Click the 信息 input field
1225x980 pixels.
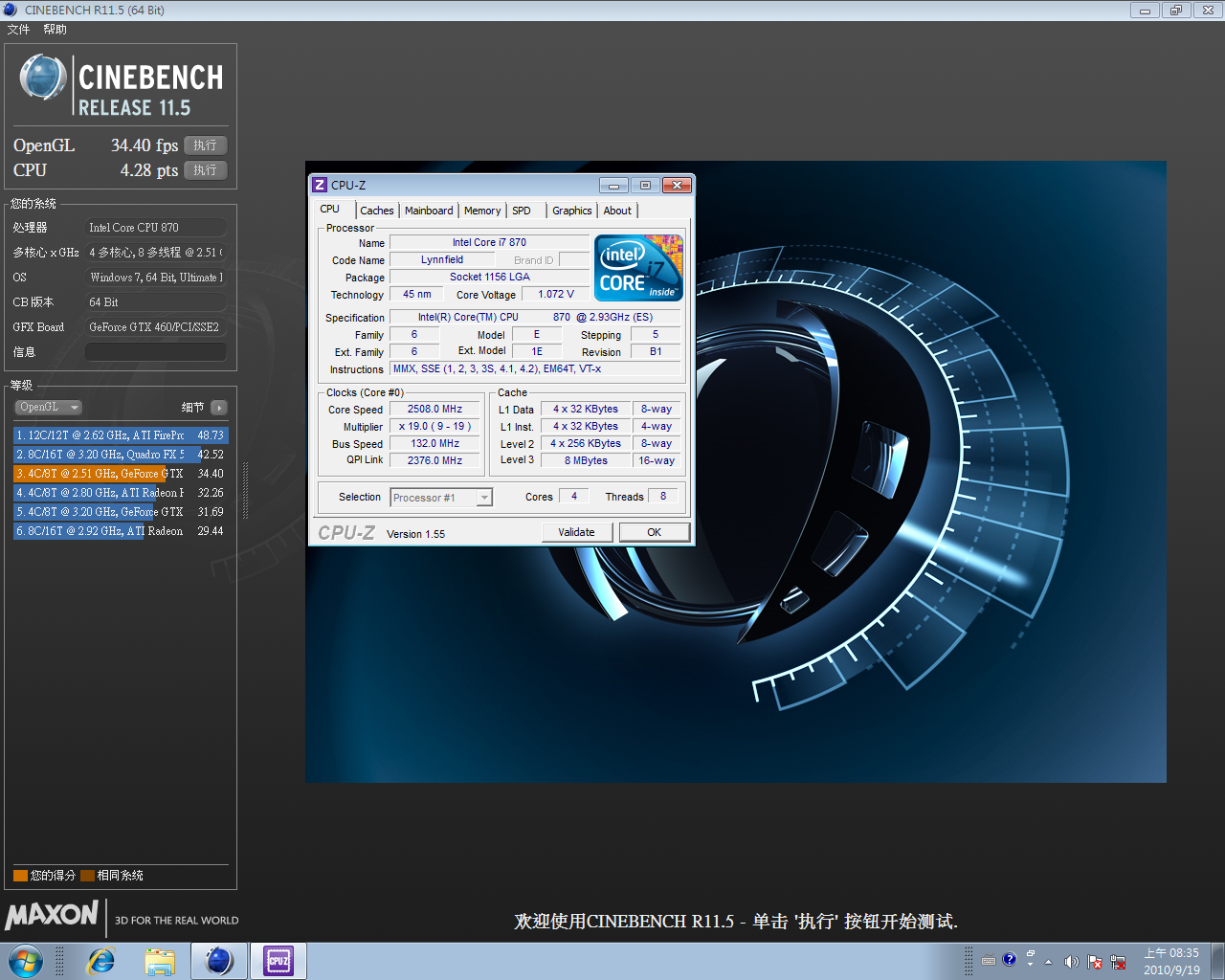[x=156, y=352]
